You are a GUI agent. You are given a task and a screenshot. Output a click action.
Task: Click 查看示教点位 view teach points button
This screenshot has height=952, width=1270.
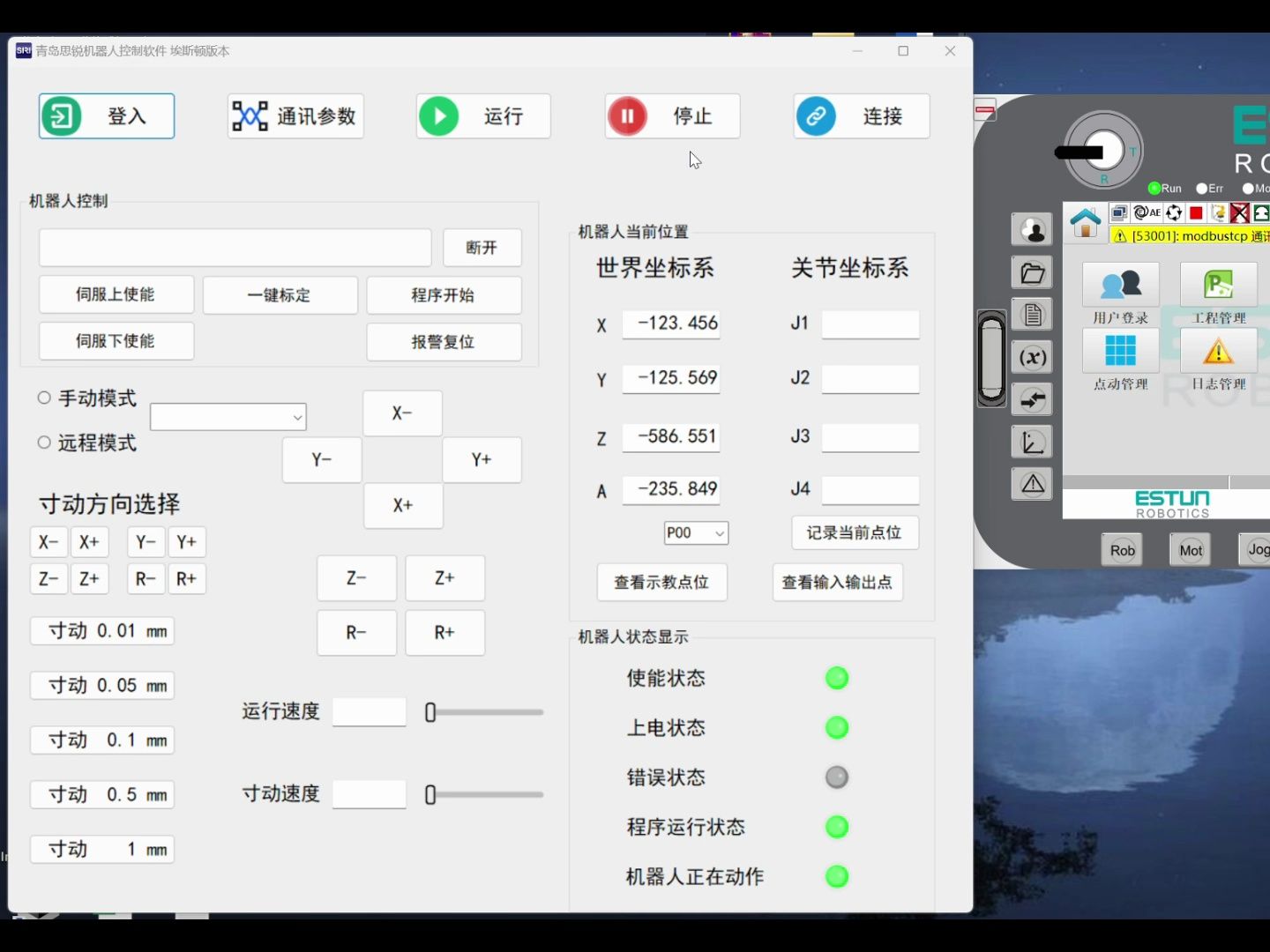tap(661, 582)
